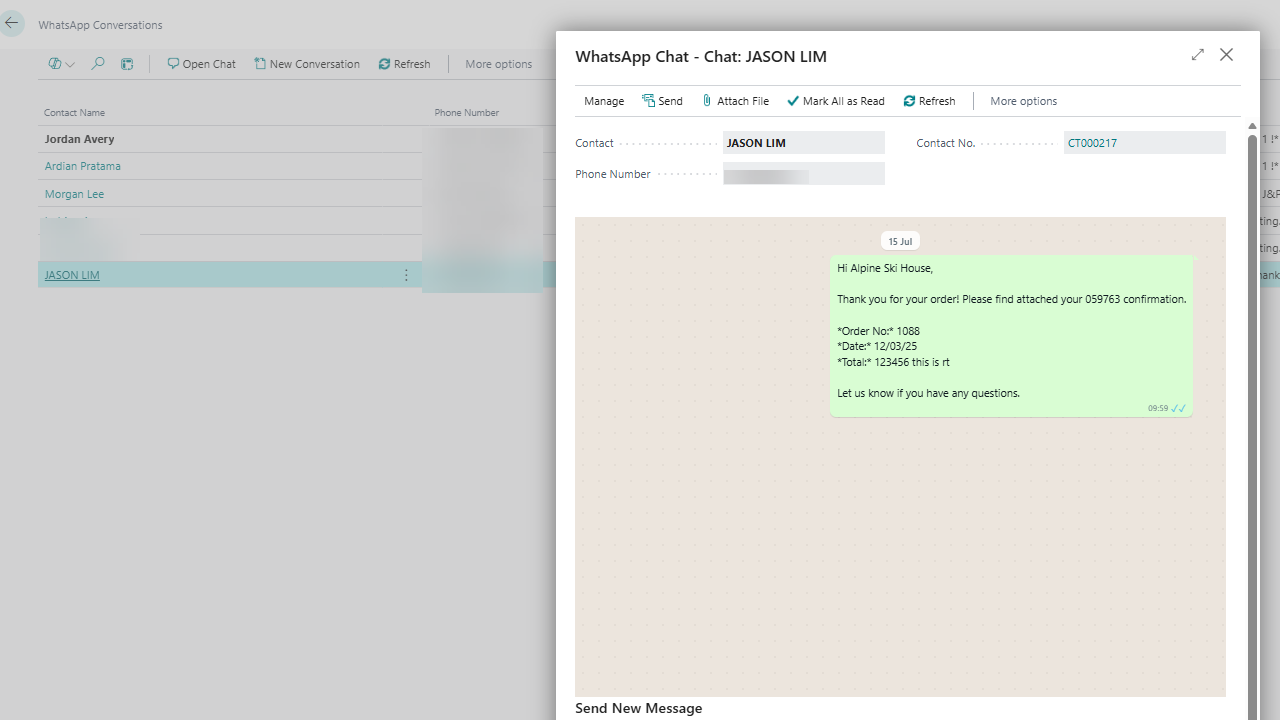Image resolution: width=1280 pixels, height=720 pixels.
Task: Open the Ardian Pratama contact link
Action: pyautogui.click(x=83, y=166)
